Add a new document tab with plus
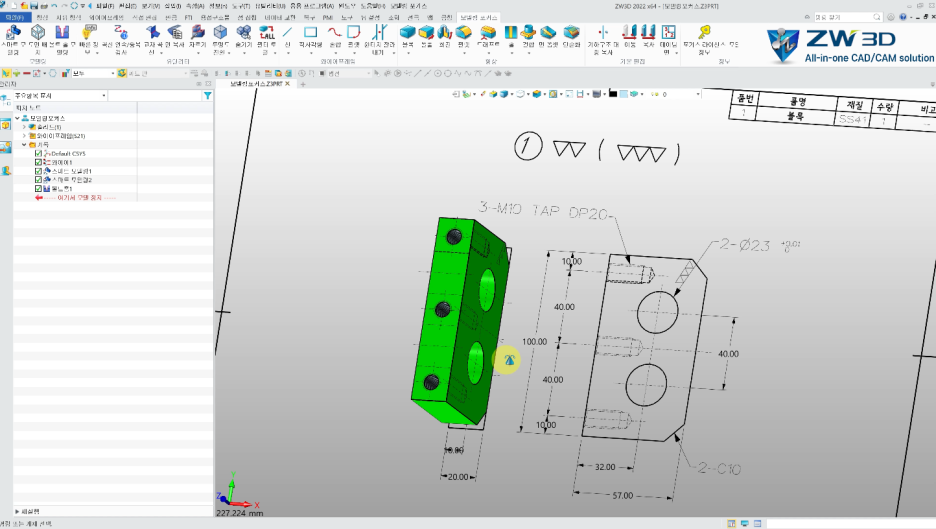936x529 pixels. tap(303, 84)
